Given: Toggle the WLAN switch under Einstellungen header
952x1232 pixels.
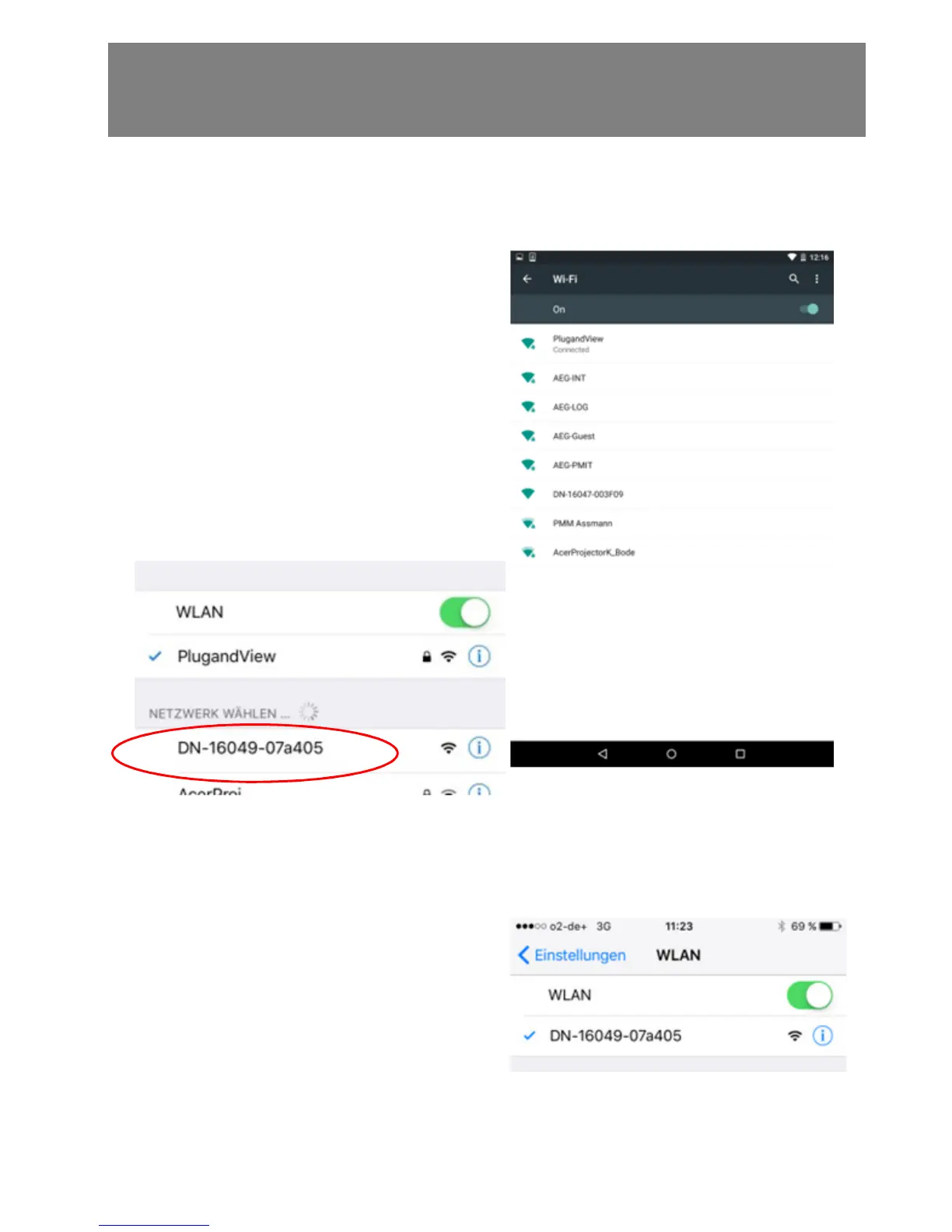Looking at the screenshot, I should [810, 995].
